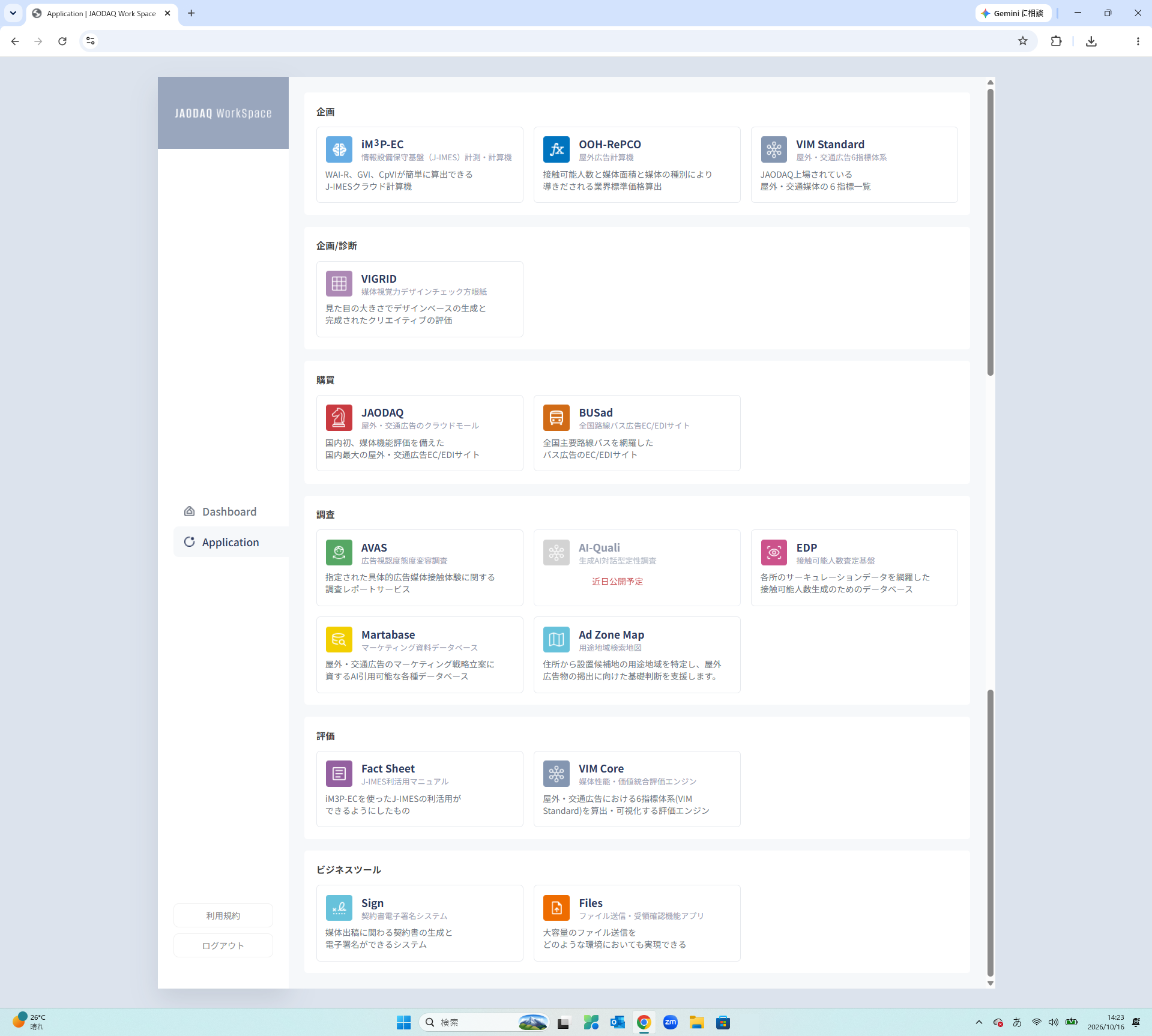Show hidden system tray icons chevron

tap(979, 1022)
